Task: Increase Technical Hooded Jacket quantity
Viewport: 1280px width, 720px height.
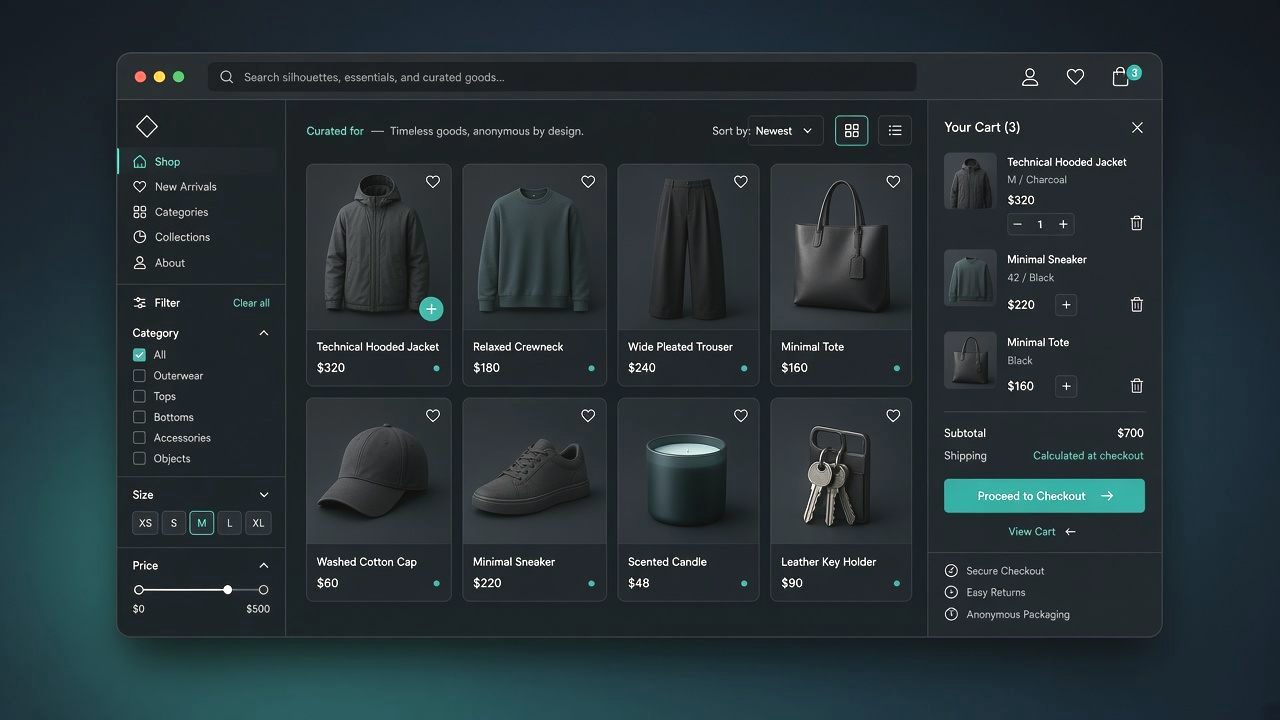Action: (1063, 224)
